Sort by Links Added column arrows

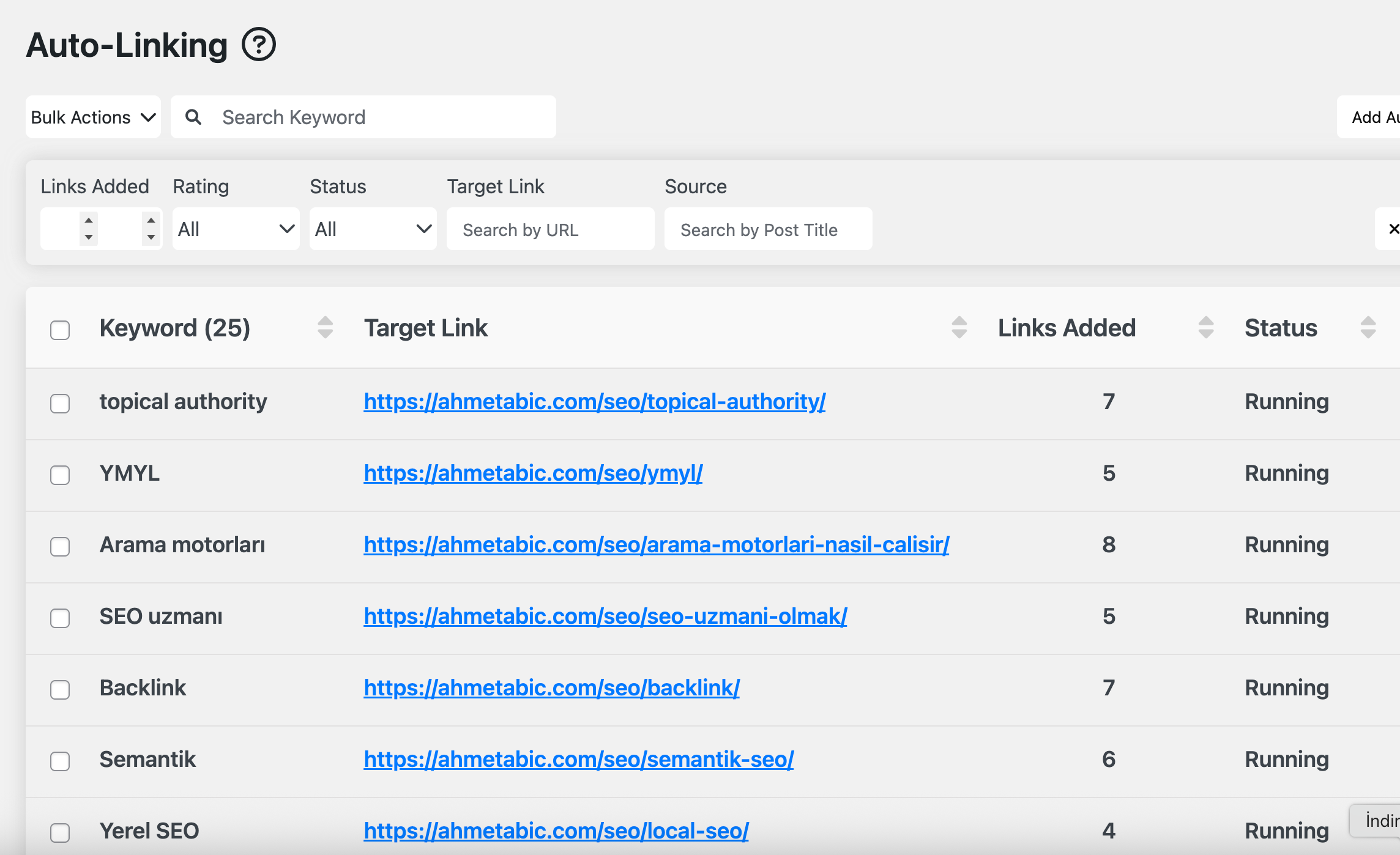(1206, 328)
